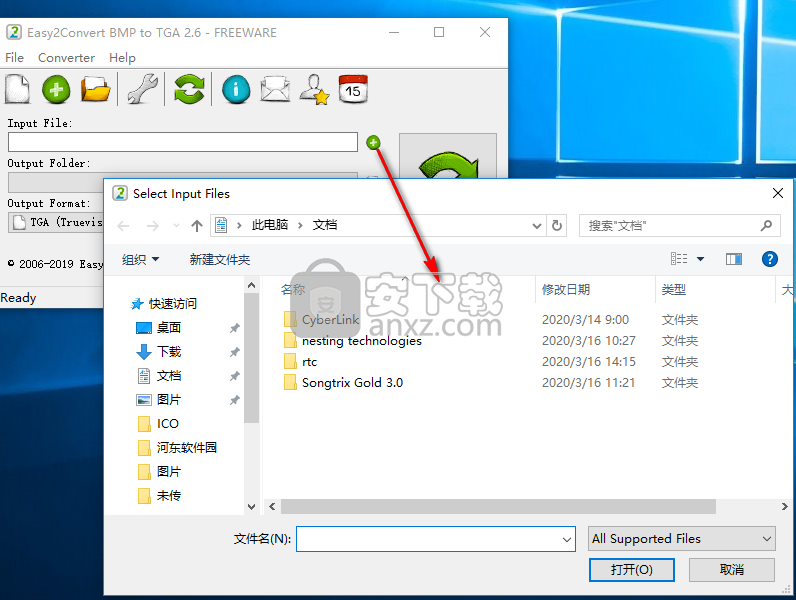
Task: Expand recent locations dropdown chevron
Action: click(176, 225)
